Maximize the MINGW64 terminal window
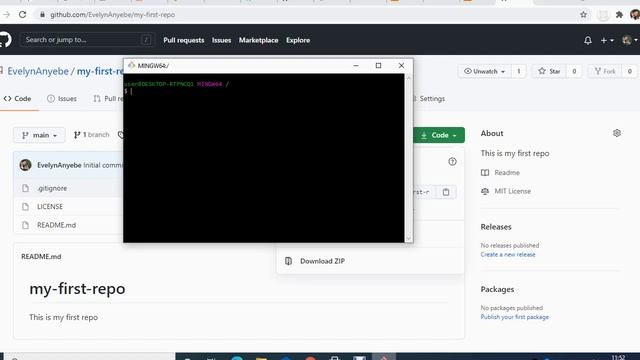The width and height of the screenshot is (640, 360). [378, 65]
